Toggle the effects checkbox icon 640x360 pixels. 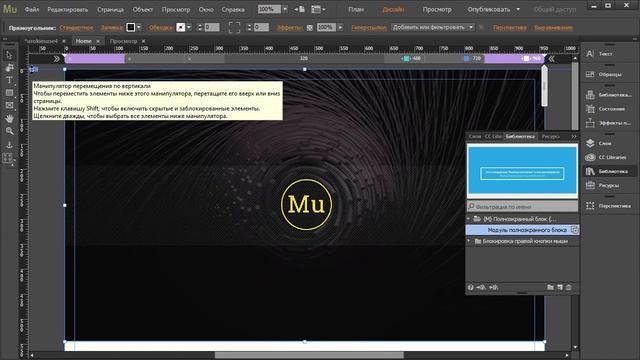coord(310,28)
